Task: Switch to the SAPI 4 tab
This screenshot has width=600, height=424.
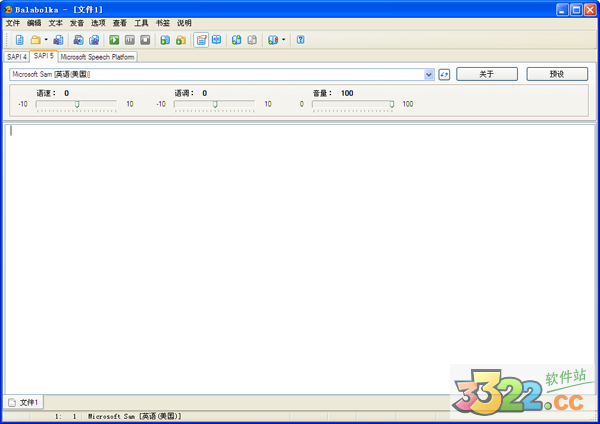Action: (x=17, y=57)
